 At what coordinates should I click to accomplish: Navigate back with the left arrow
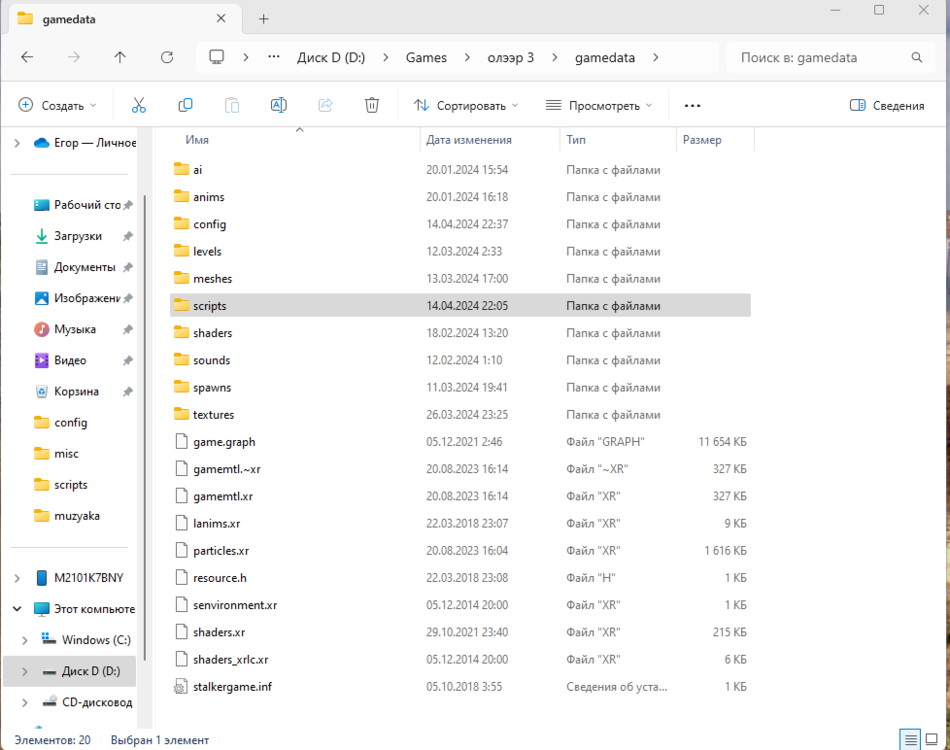pyautogui.click(x=27, y=57)
